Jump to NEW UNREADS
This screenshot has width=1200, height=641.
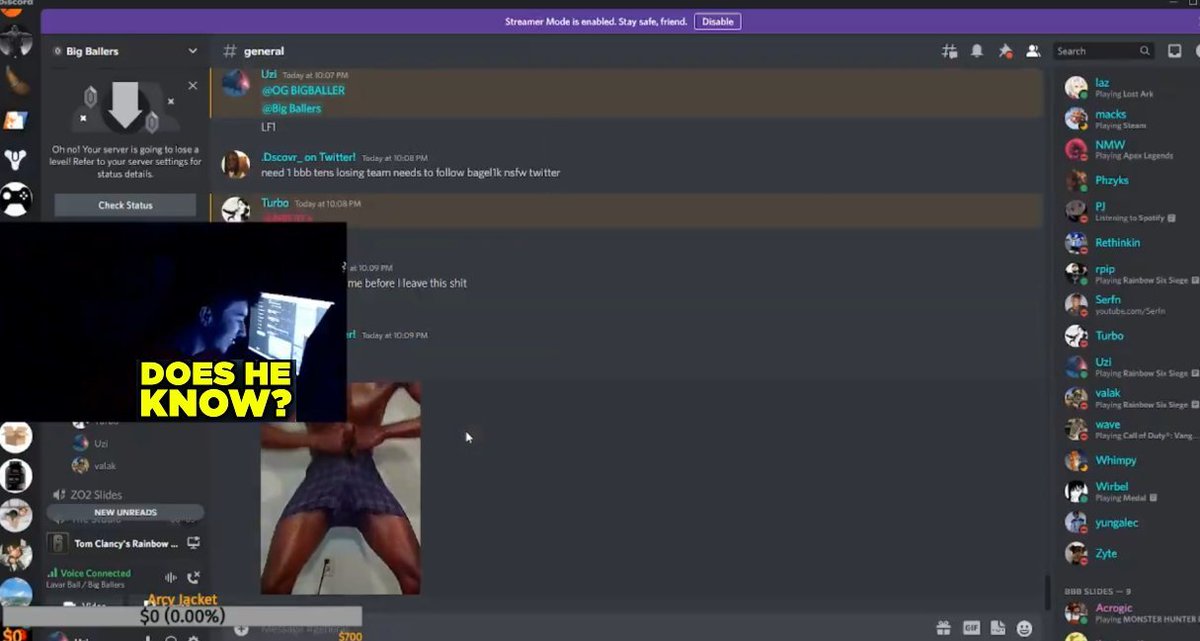coord(125,512)
